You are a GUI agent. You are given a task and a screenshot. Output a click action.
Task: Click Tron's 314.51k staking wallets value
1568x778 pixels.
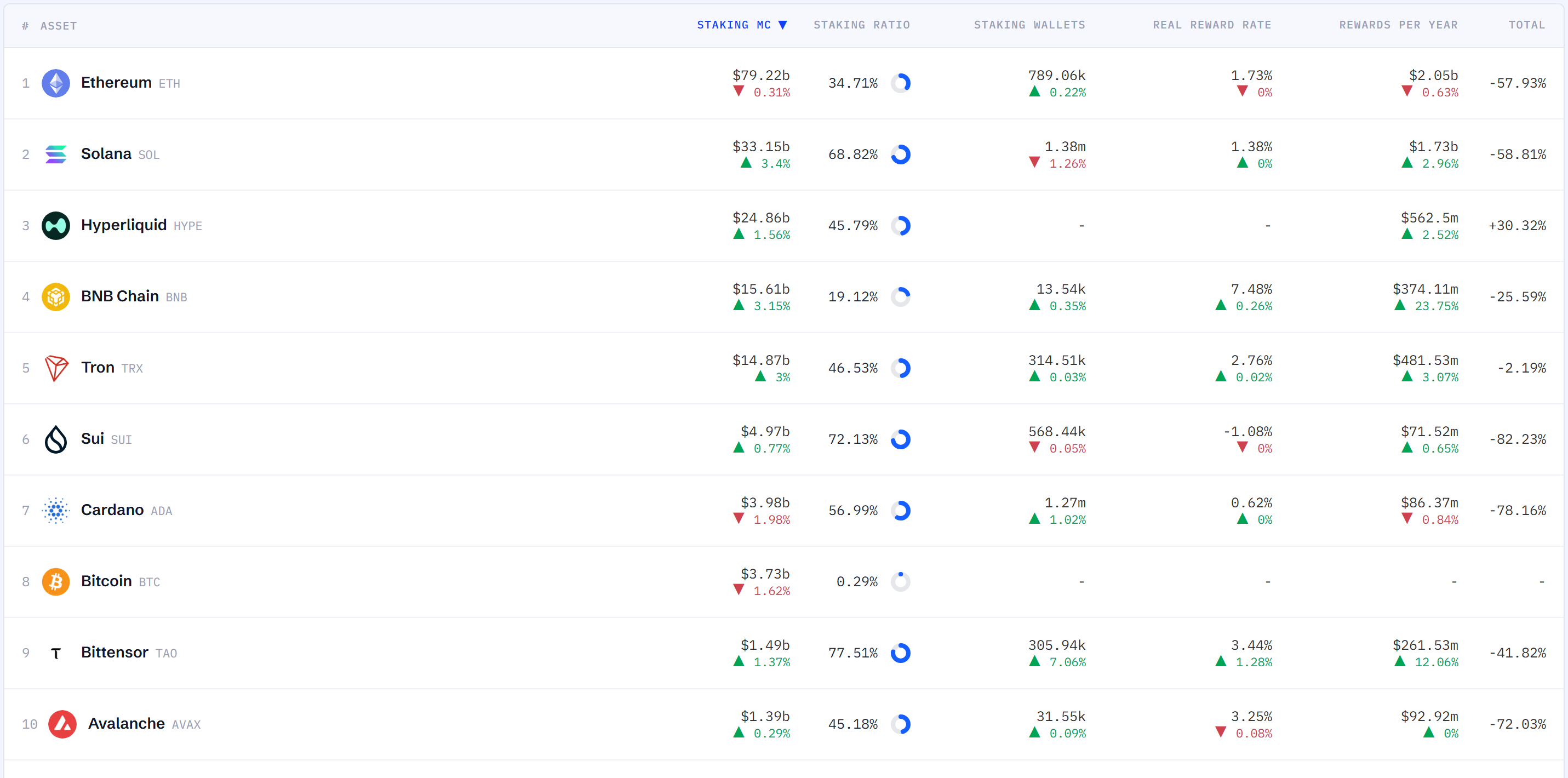tap(1057, 360)
